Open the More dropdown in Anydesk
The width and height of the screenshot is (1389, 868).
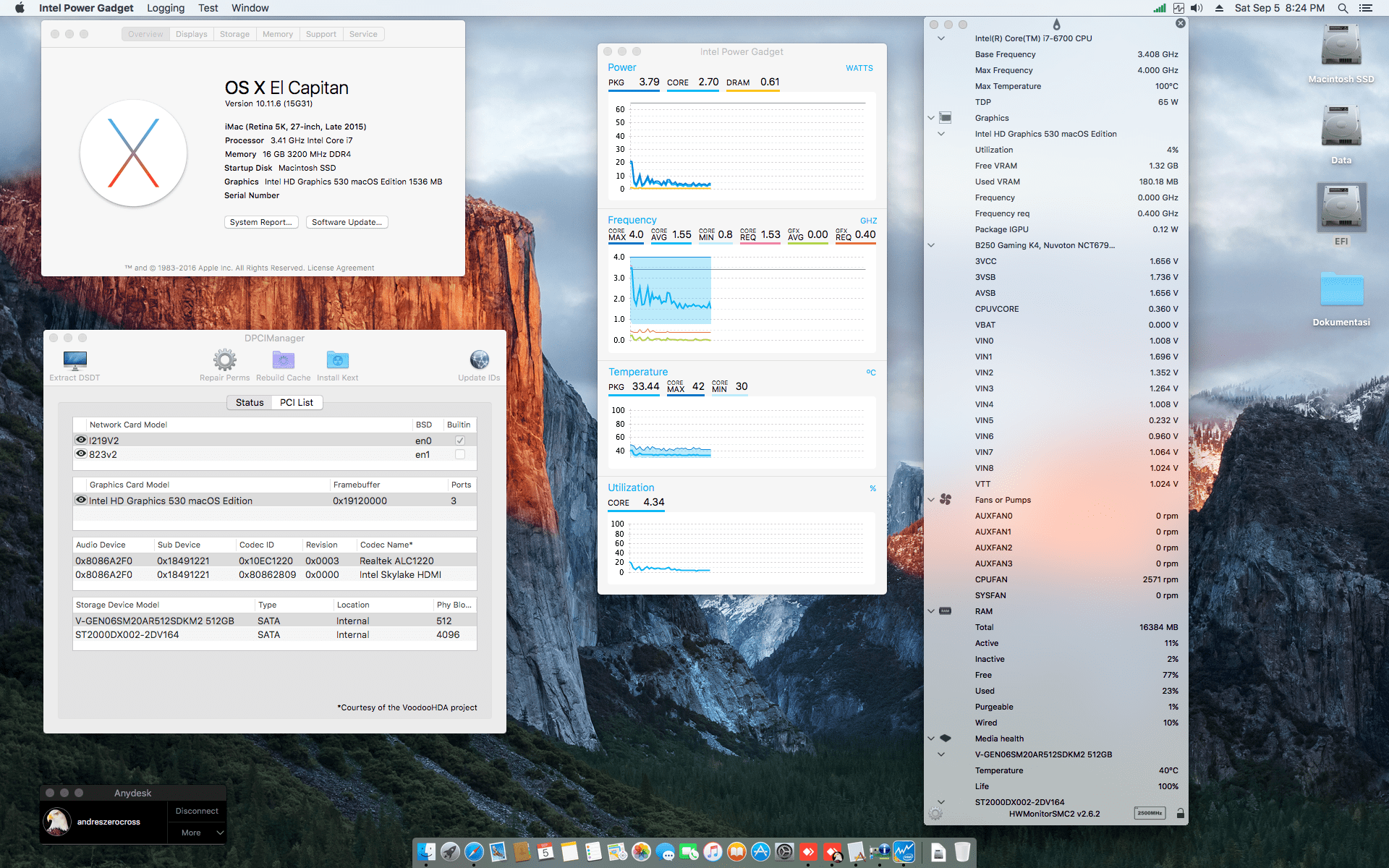[x=197, y=833]
